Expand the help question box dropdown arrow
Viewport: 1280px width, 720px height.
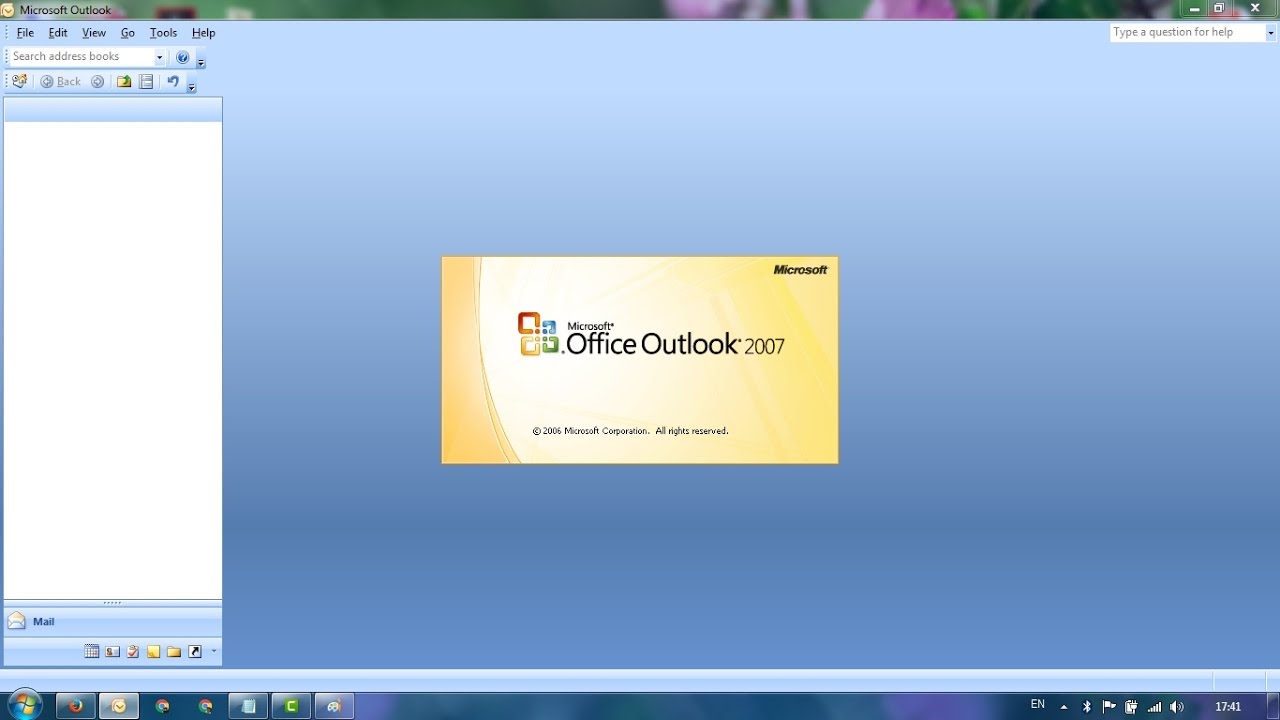click(x=1271, y=32)
